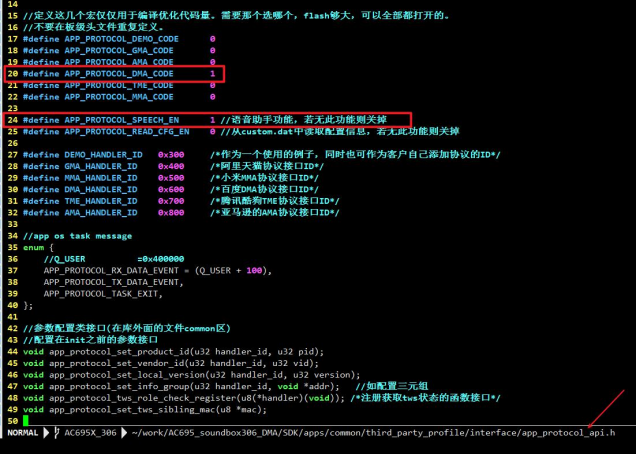This screenshot has height=454, width=636.
Task: Click APP_PROTOCOL_TASK_EXIT enumerator
Action: point(101,294)
